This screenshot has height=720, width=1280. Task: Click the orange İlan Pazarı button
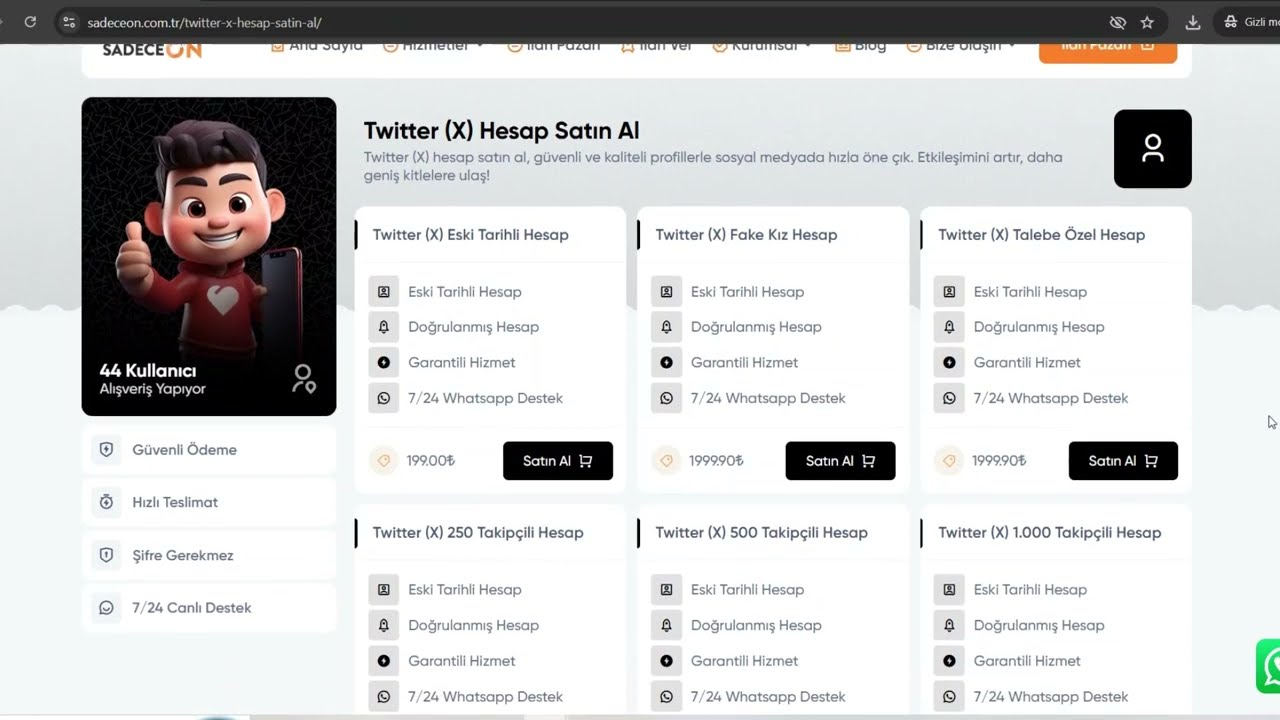(1108, 50)
